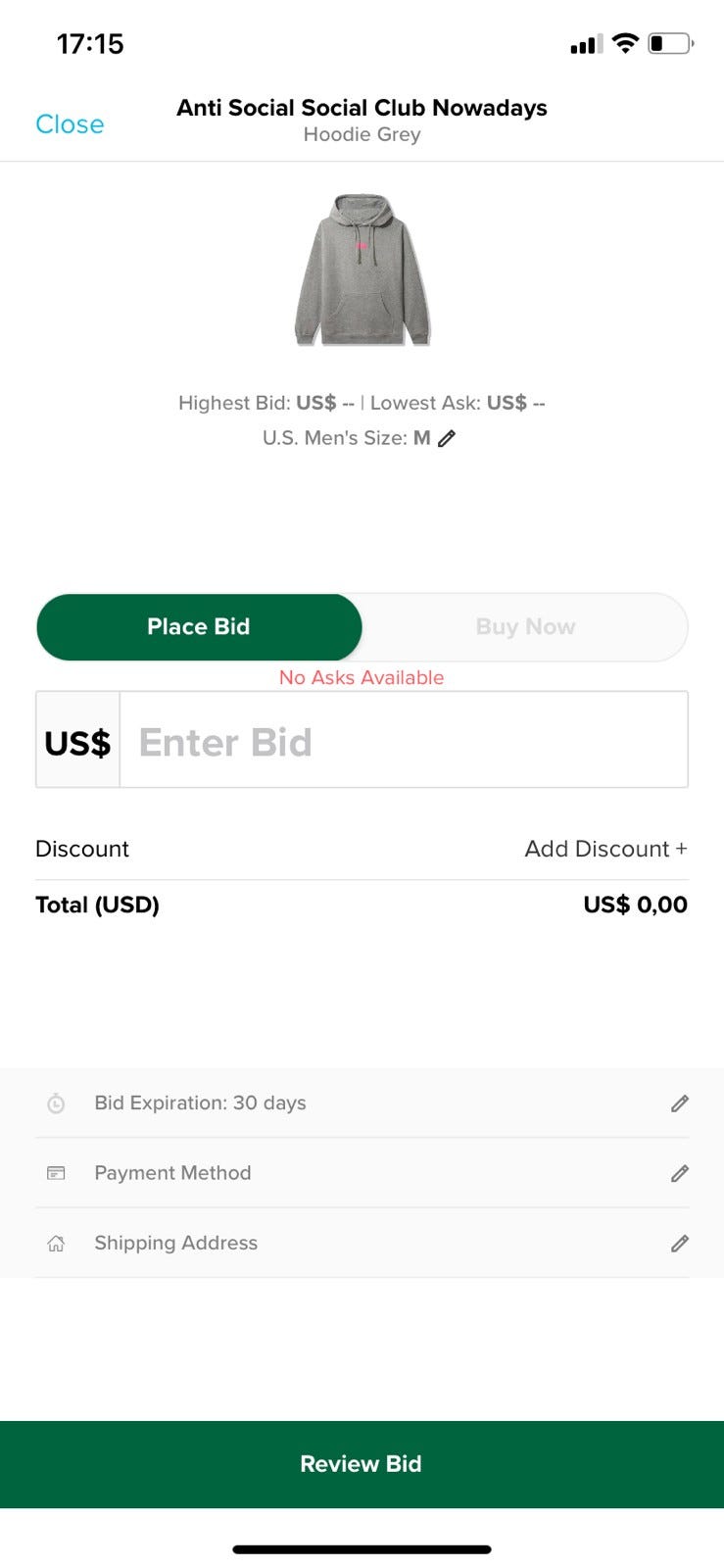Tap the payment card icon
The width and height of the screenshot is (724, 1568).
[56, 1173]
